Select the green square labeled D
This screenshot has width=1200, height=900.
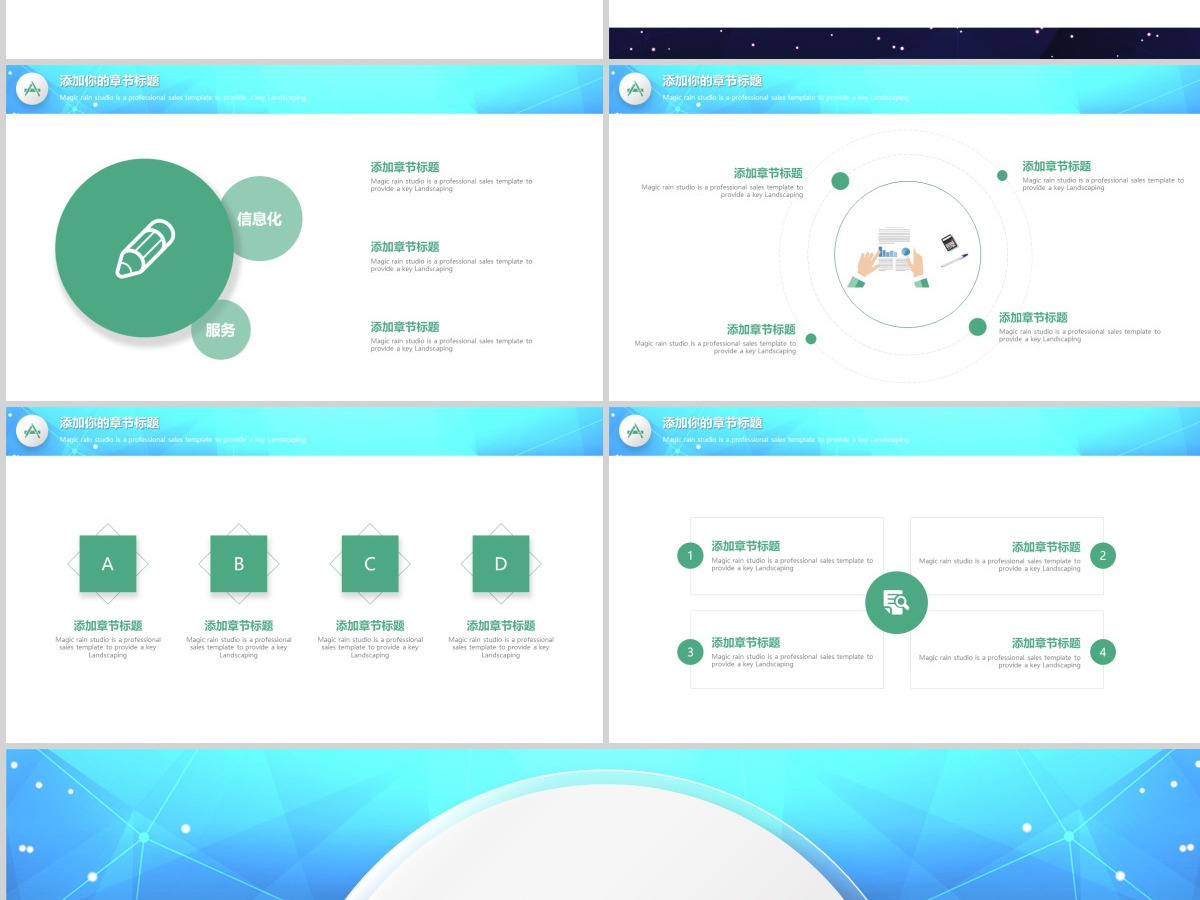click(x=501, y=564)
